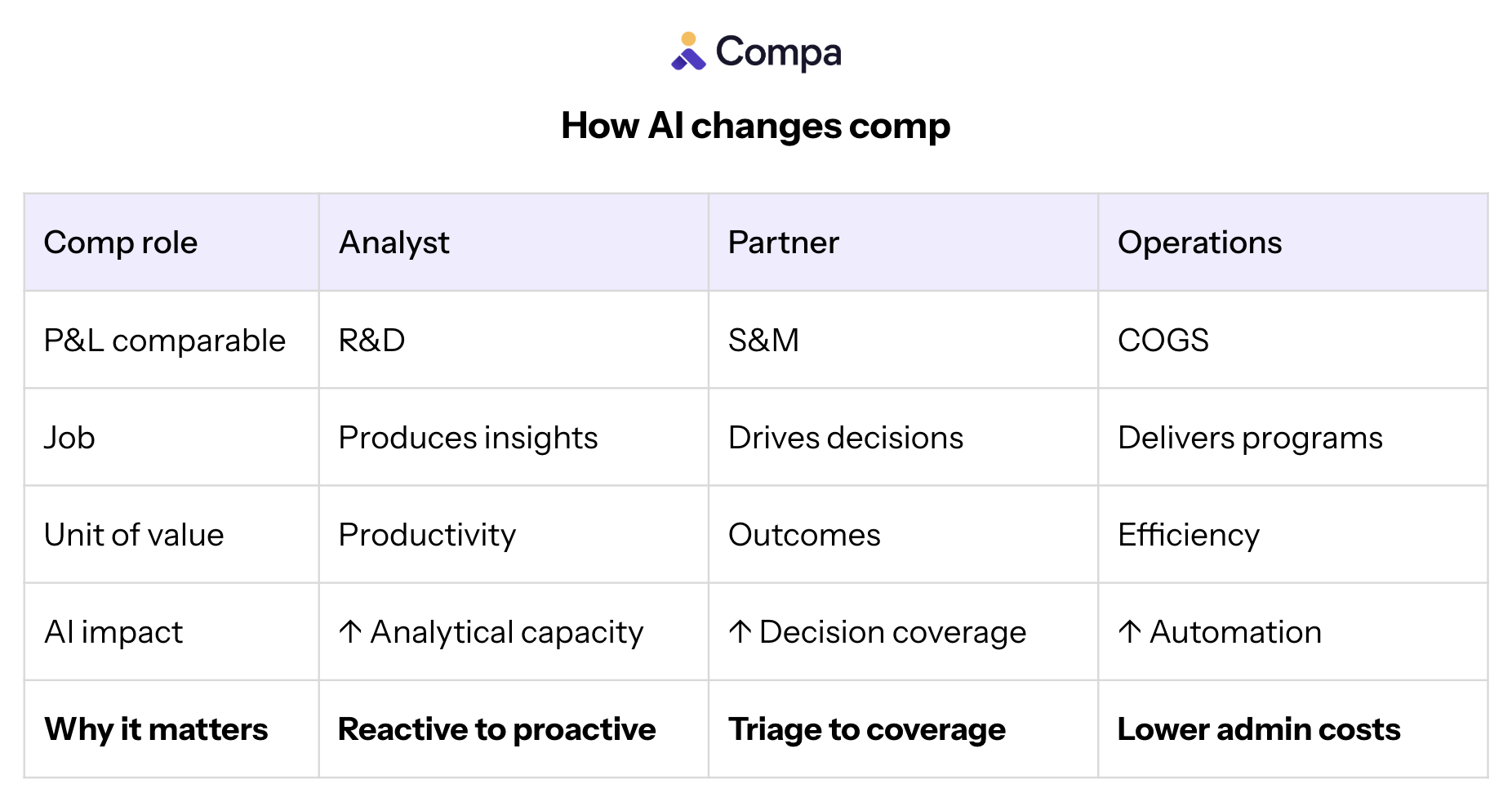Click the up arrow before Decision coverage
This screenshot has width=1512, height=802.
[x=740, y=631]
